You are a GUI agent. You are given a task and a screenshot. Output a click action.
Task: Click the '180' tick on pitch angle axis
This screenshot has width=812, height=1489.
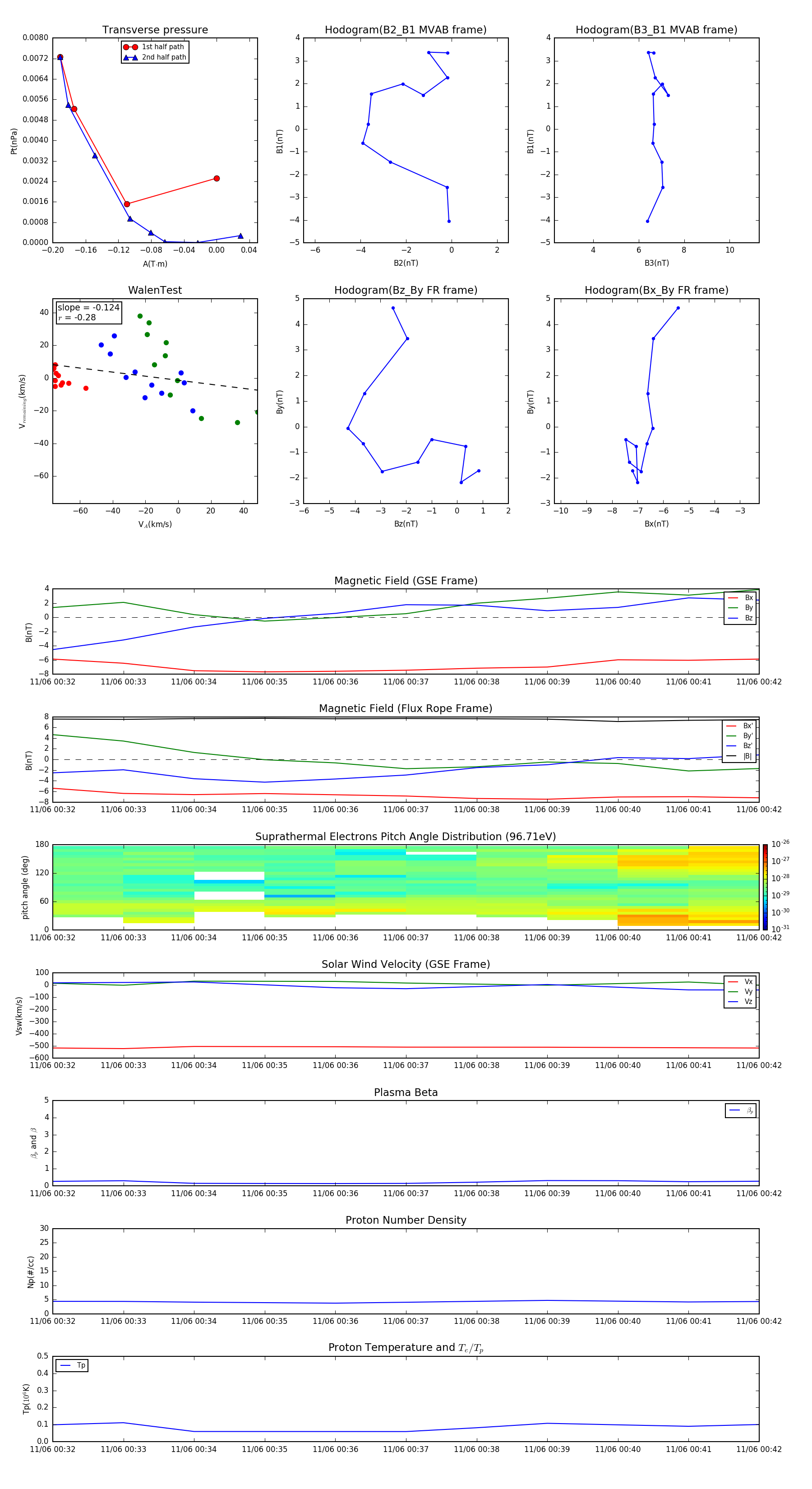tap(42, 845)
